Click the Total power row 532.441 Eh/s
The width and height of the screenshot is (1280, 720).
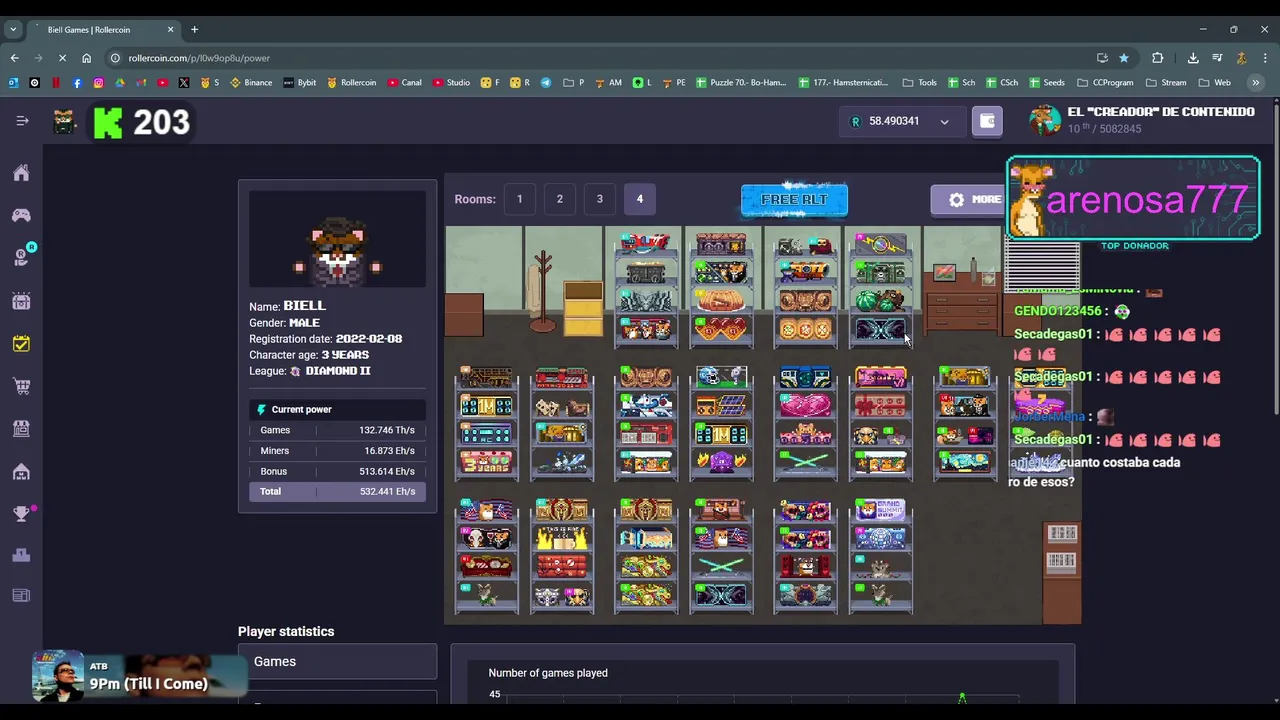coord(337,492)
